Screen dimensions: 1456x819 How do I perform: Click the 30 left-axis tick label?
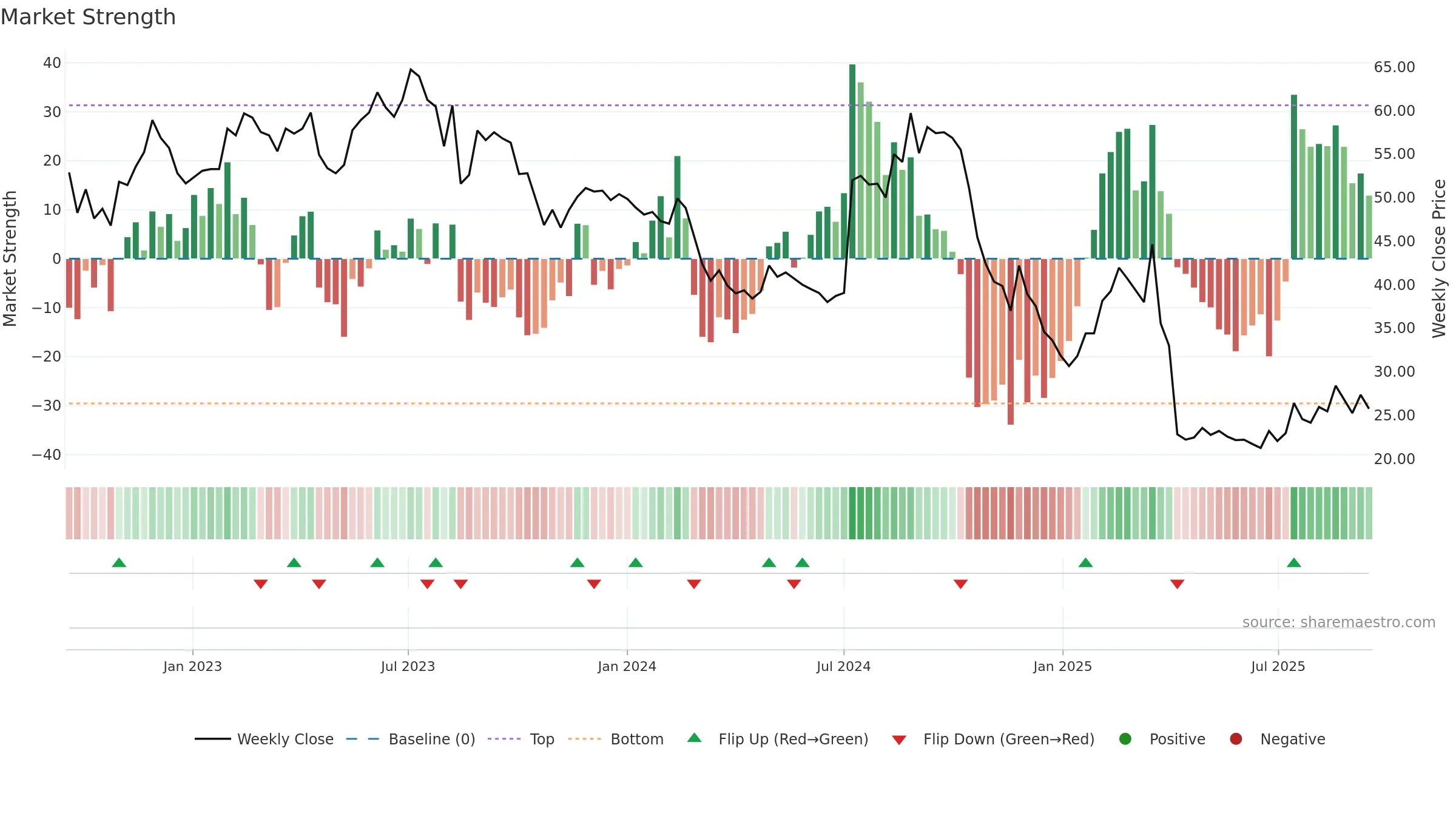click(52, 112)
